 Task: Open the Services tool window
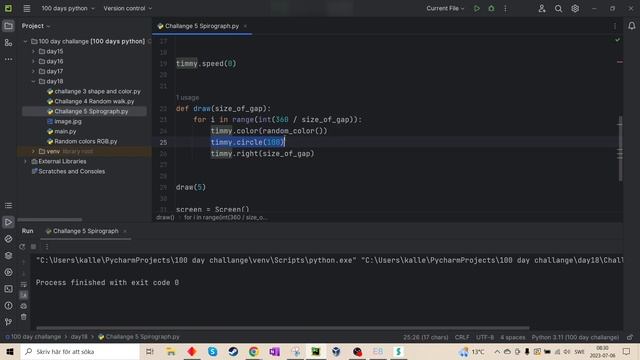coord(8,272)
